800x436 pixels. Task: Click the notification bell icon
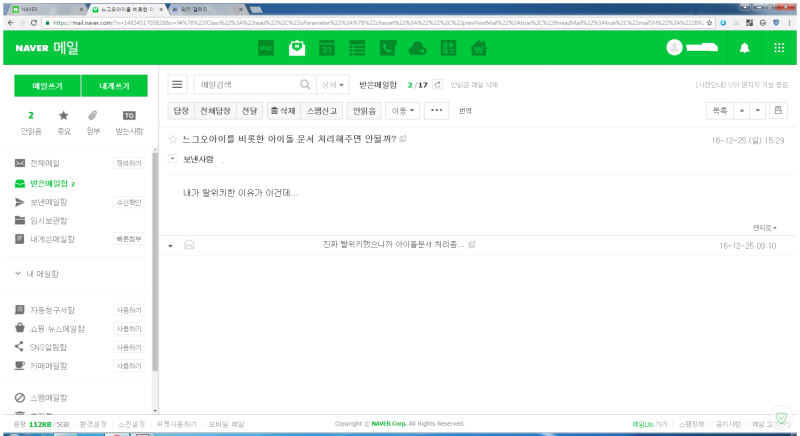click(744, 48)
